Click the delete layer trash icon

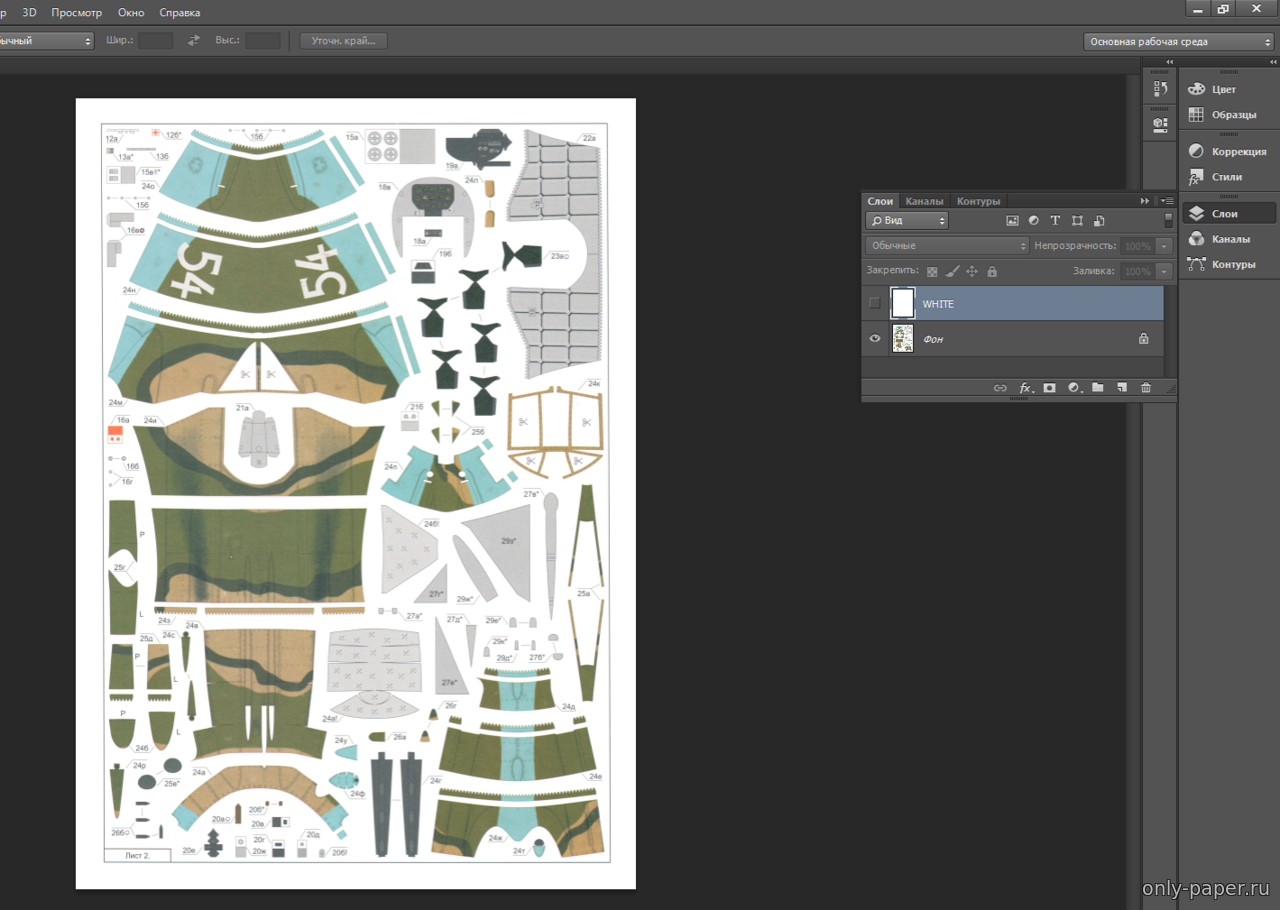[1146, 388]
